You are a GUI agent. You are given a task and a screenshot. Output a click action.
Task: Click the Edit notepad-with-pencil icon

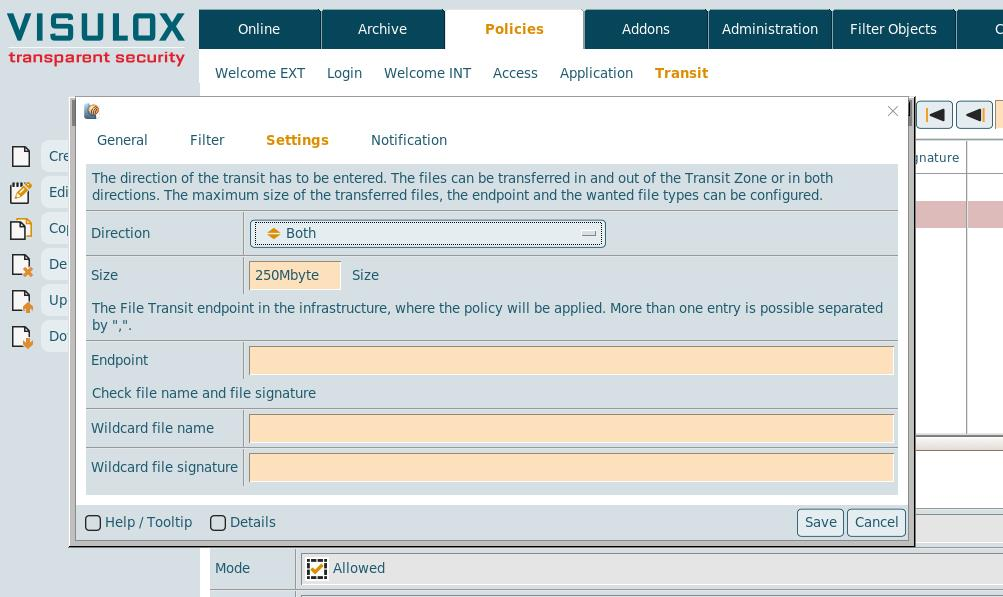pos(21,192)
